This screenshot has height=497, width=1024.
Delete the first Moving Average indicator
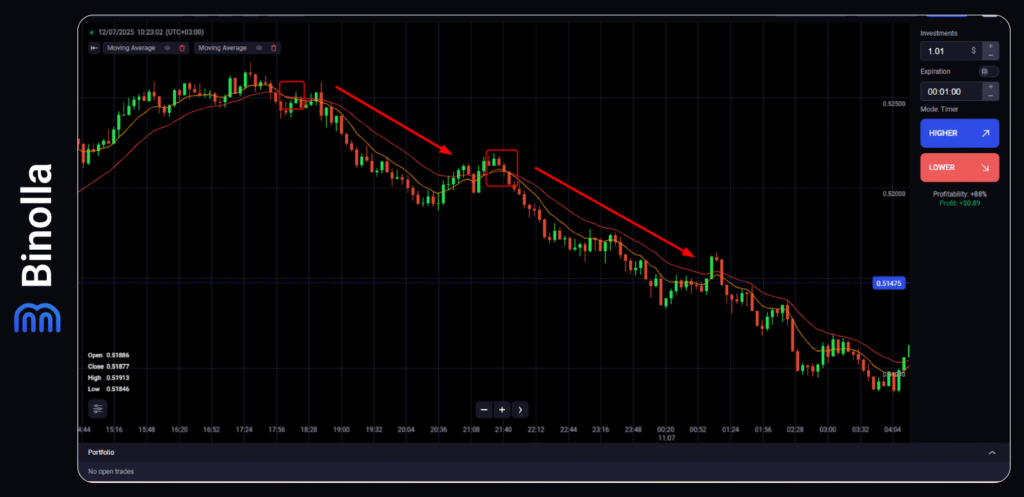tap(182, 48)
